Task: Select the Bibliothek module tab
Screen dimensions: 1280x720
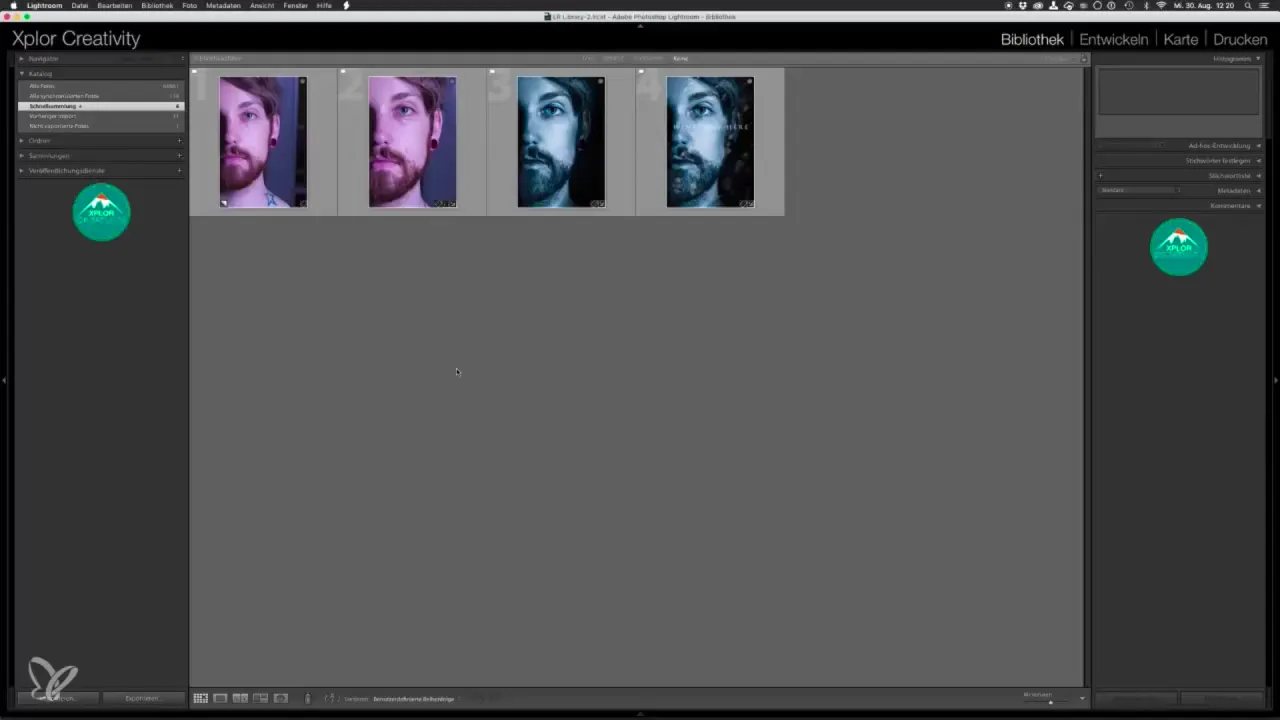Action: click(x=1032, y=39)
